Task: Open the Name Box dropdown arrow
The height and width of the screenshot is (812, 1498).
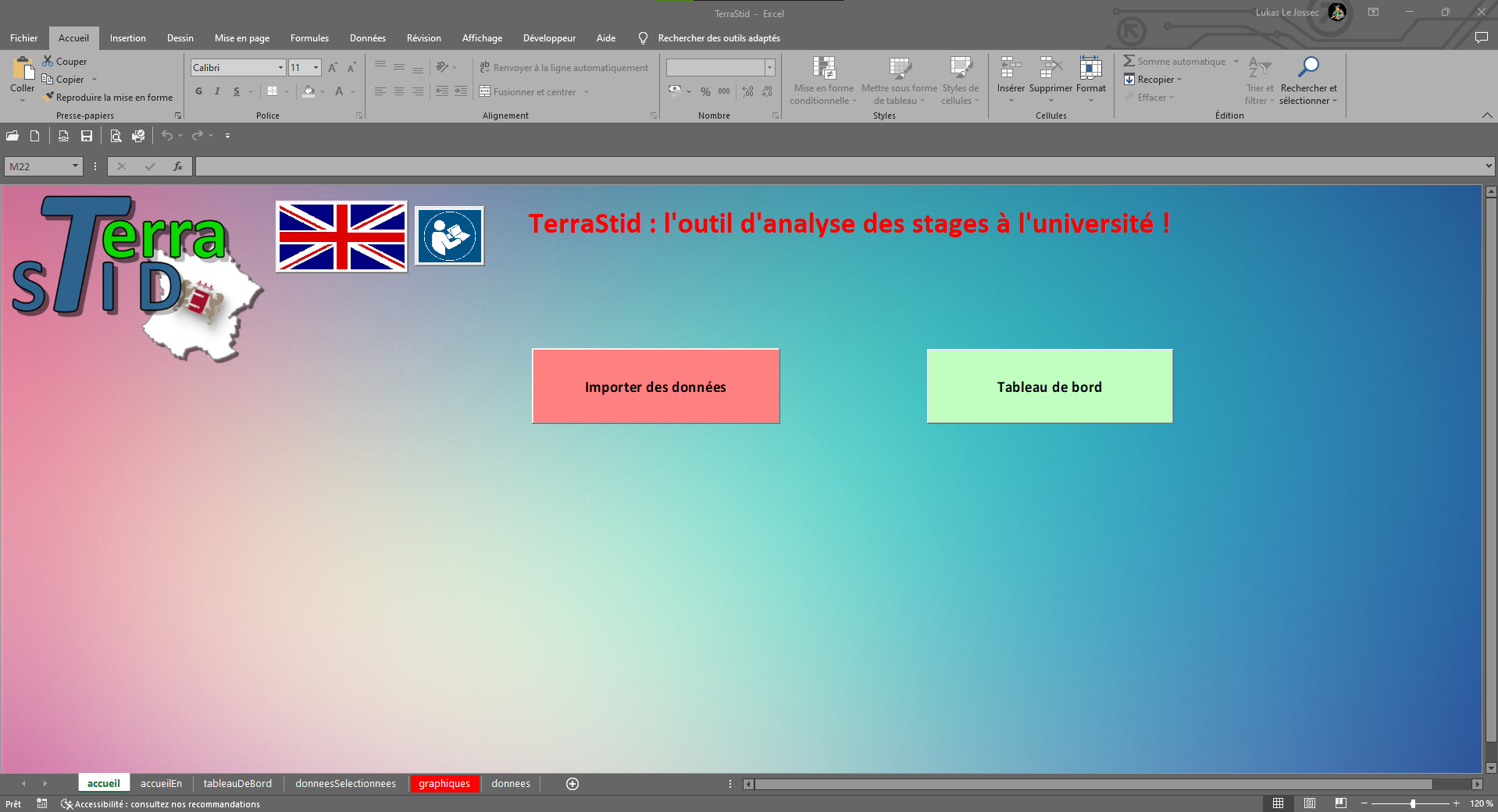Action: pyautogui.click(x=75, y=166)
